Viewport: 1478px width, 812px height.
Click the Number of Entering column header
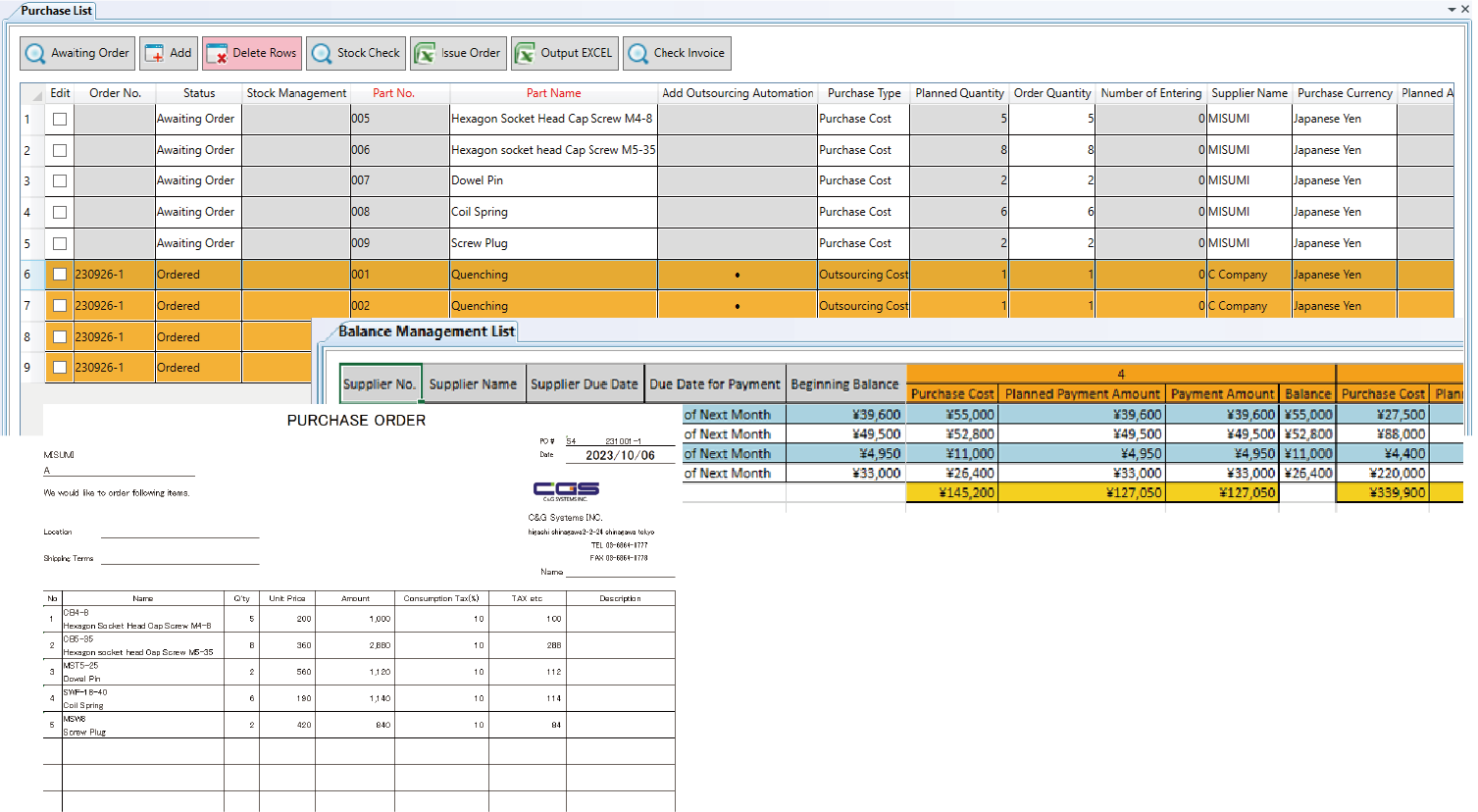tap(1150, 93)
